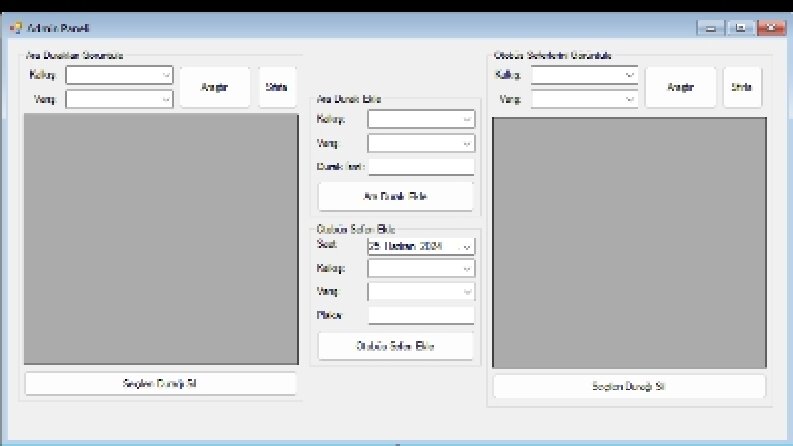Click the Admin Panel title bar app icon

pyautogui.click(x=15, y=28)
